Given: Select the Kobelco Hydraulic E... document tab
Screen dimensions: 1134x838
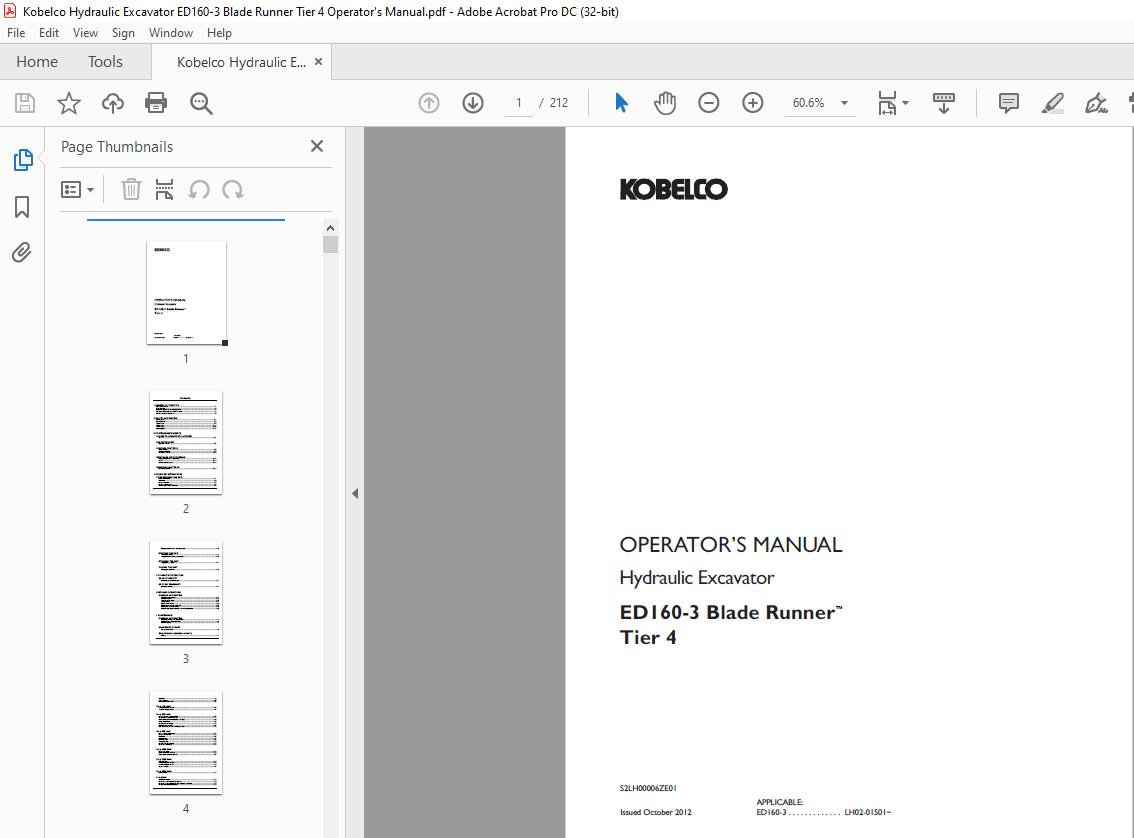Looking at the screenshot, I should [x=241, y=62].
